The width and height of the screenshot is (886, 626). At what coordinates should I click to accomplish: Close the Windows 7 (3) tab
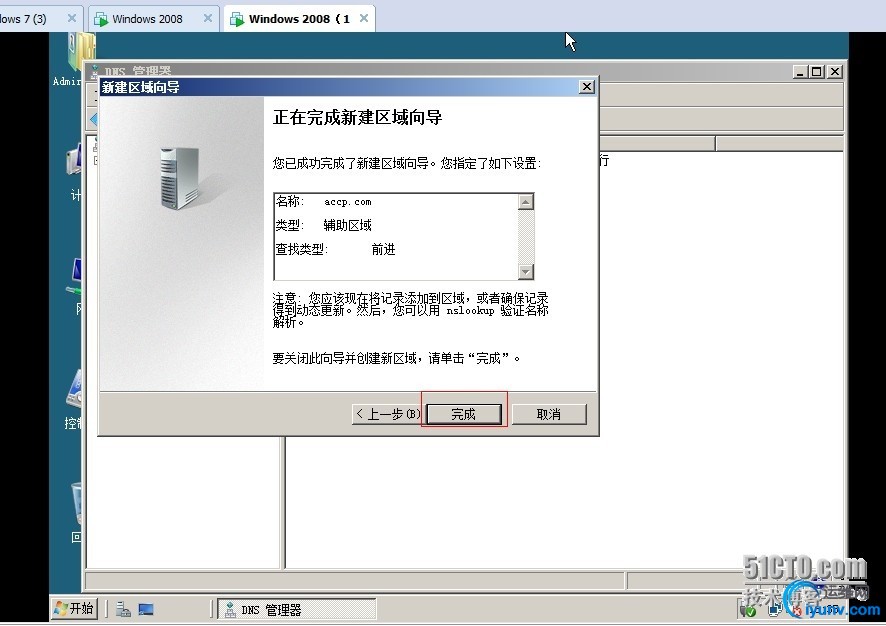[72, 18]
